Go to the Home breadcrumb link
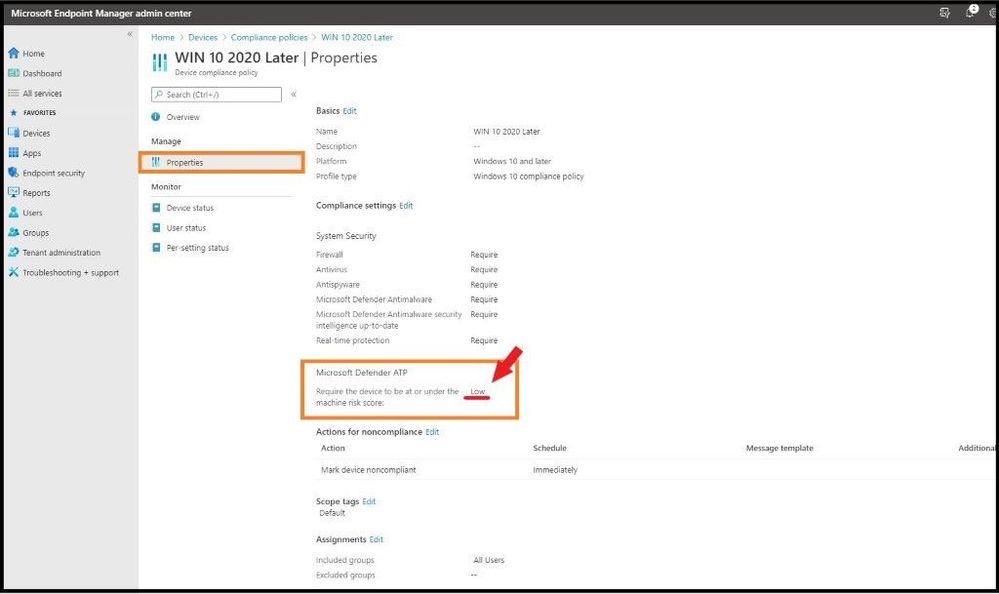 162,38
